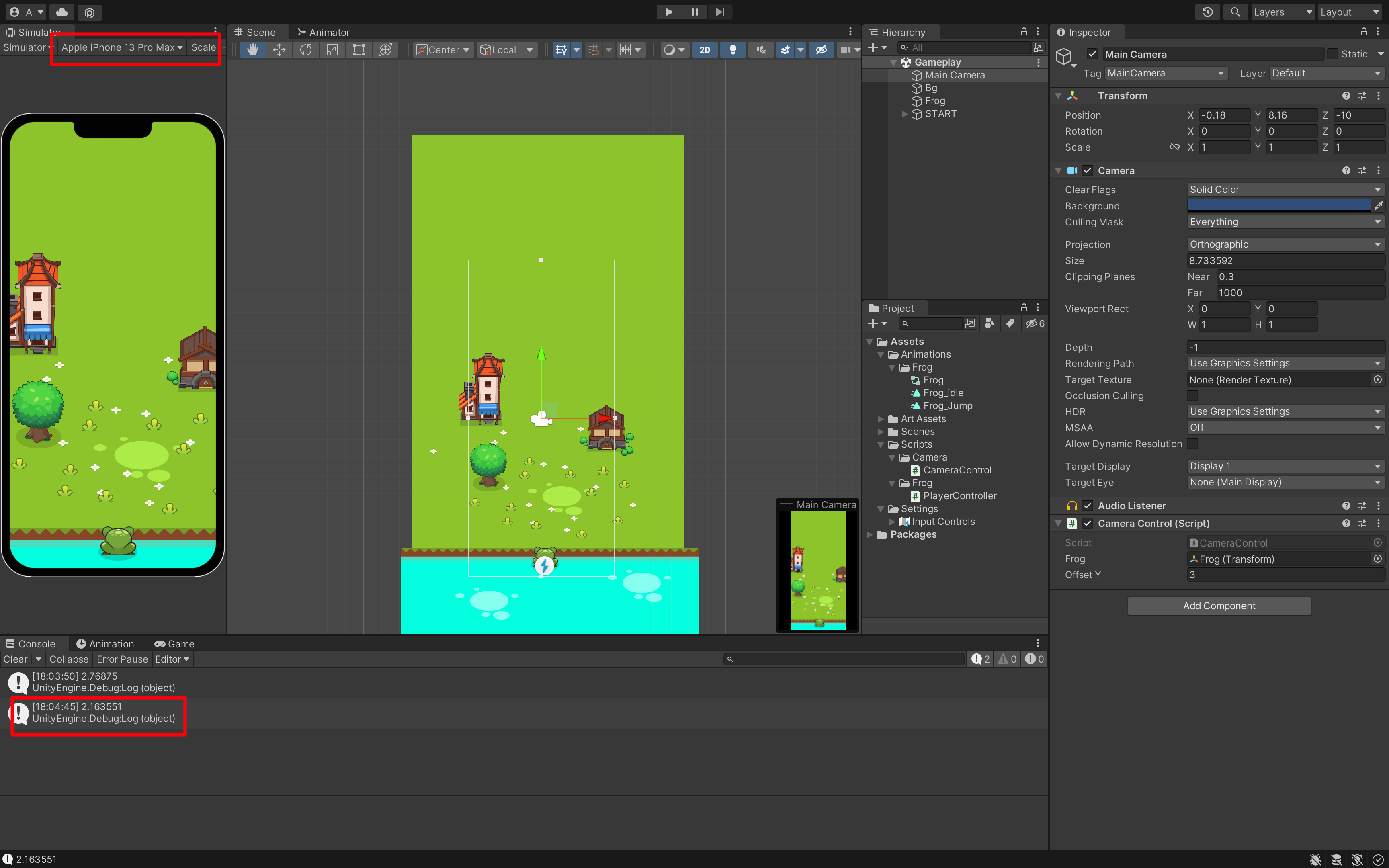Toggle scene audio mute icon
The height and width of the screenshot is (868, 1389).
click(761, 50)
